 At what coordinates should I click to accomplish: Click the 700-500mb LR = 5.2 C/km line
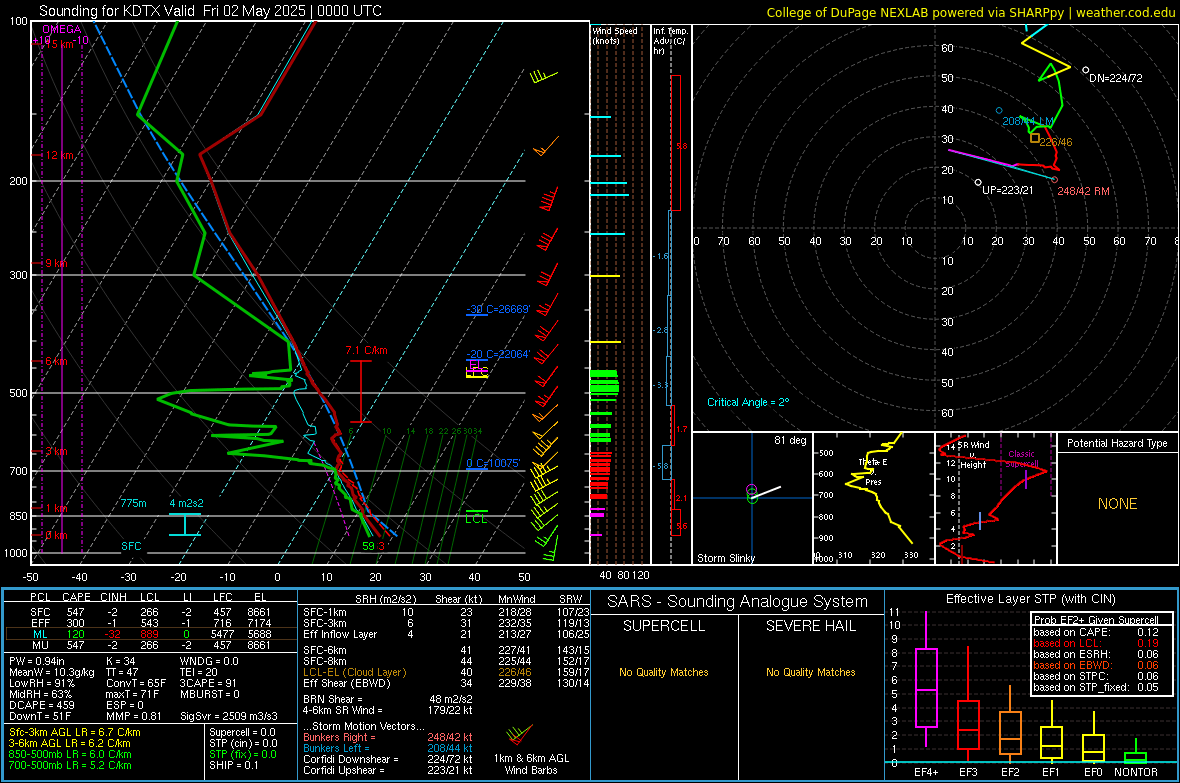click(x=70, y=765)
